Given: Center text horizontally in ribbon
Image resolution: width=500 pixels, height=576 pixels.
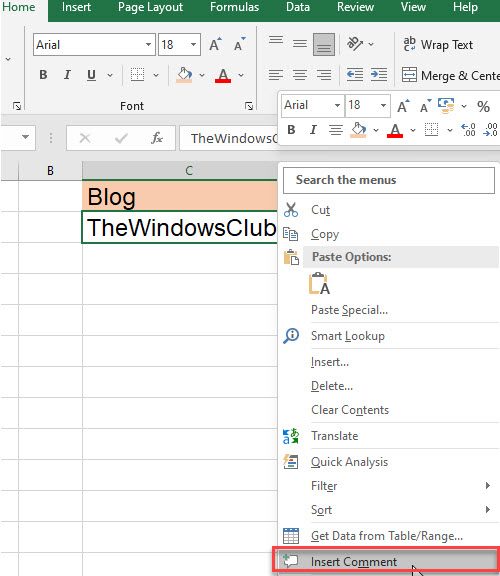Looking at the screenshot, I should [300, 75].
